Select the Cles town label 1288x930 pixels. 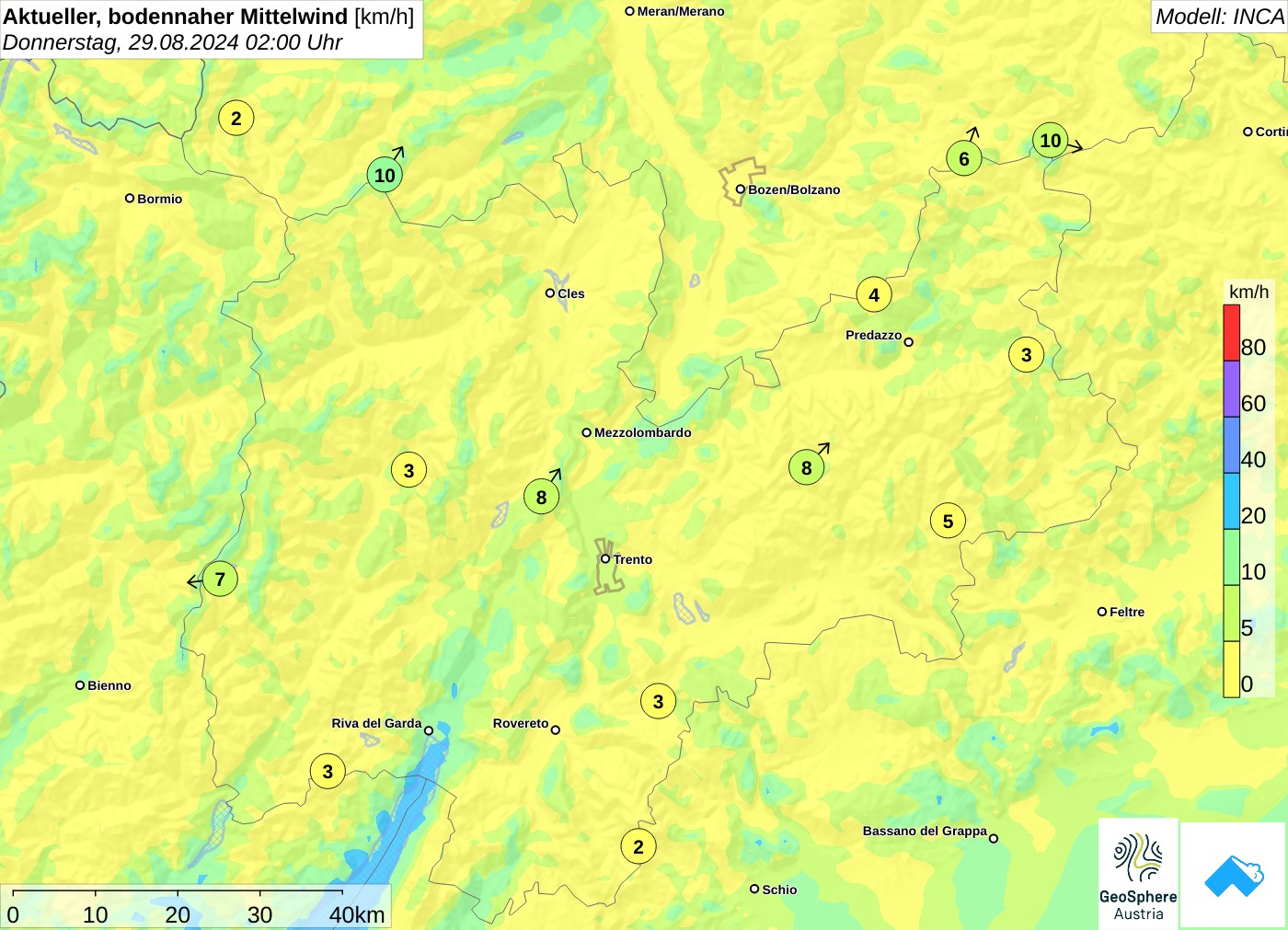(x=571, y=293)
